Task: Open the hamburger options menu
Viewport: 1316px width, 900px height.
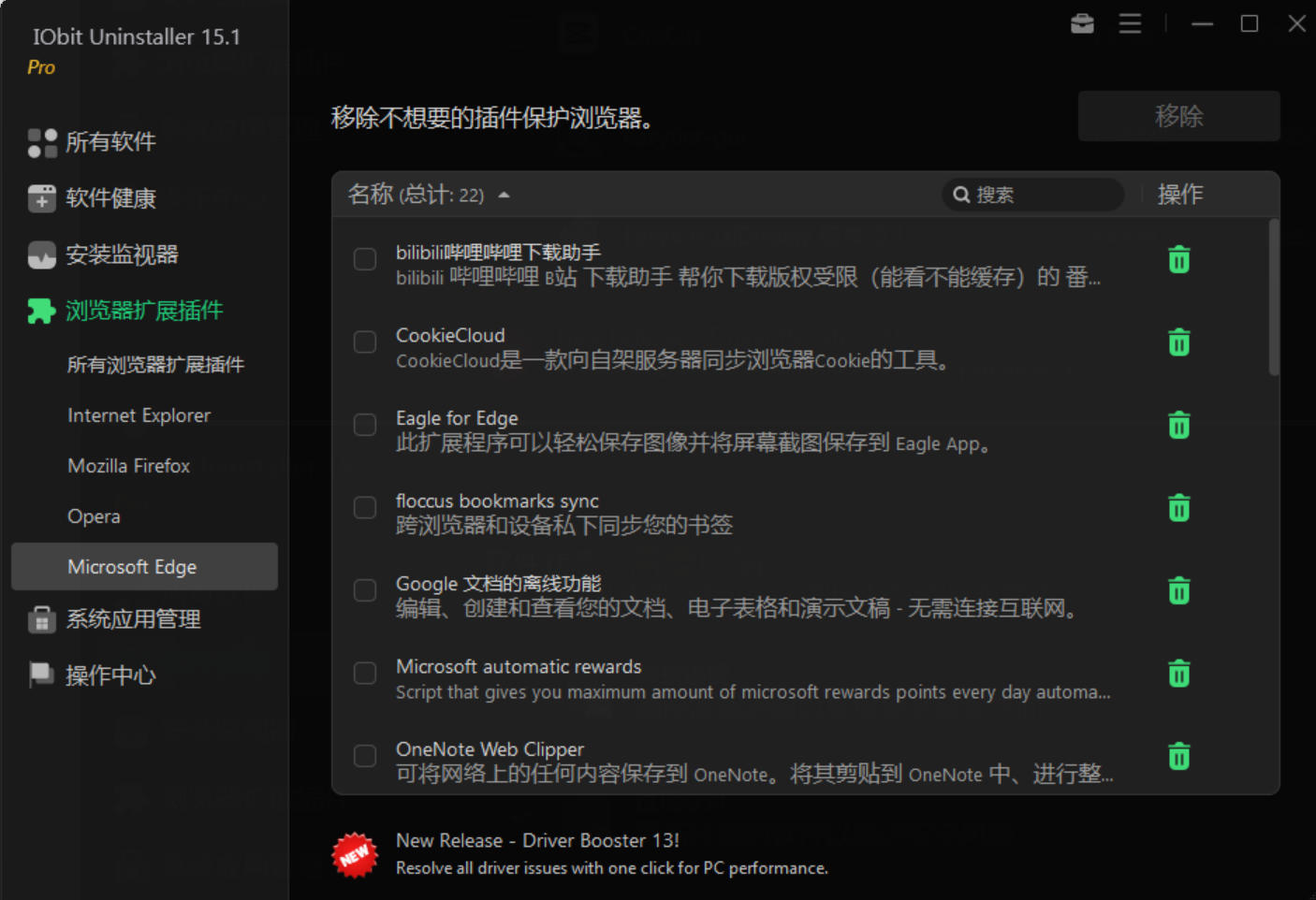Action: coord(1130,23)
